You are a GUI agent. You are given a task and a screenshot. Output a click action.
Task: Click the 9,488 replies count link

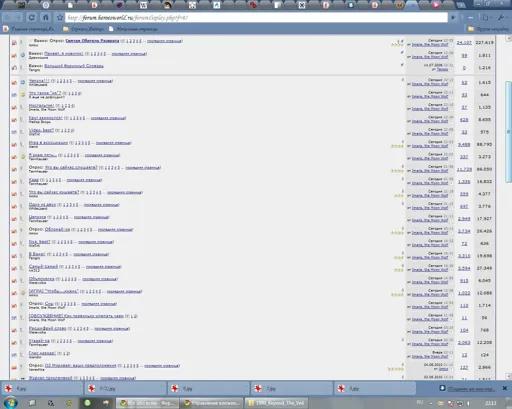pyautogui.click(x=464, y=145)
